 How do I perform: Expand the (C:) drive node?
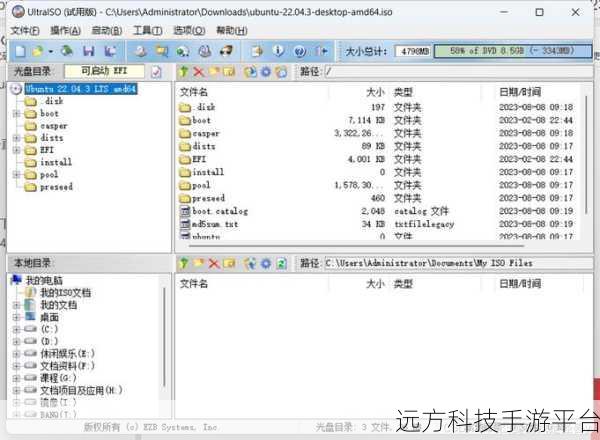tap(16, 329)
